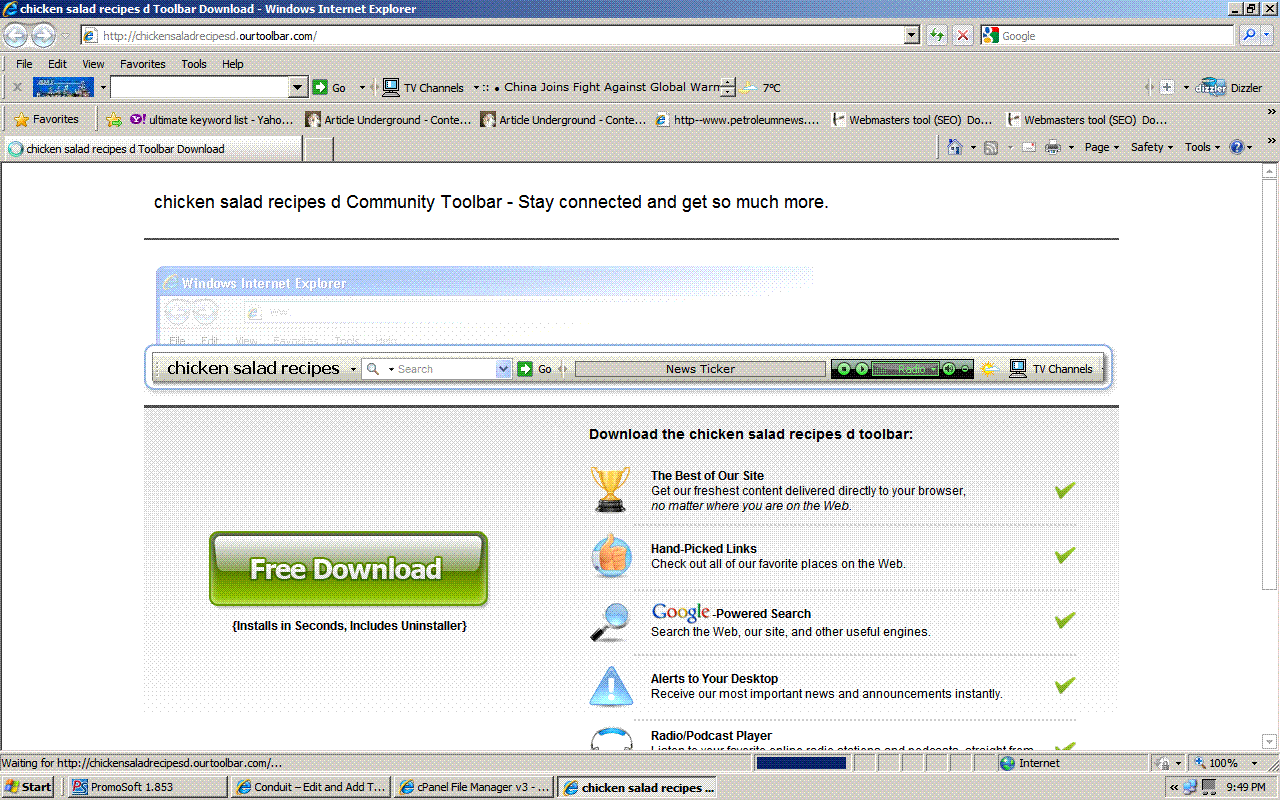Open the Windows Start button
Screen dimensions: 1280x800
[x=28, y=787]
